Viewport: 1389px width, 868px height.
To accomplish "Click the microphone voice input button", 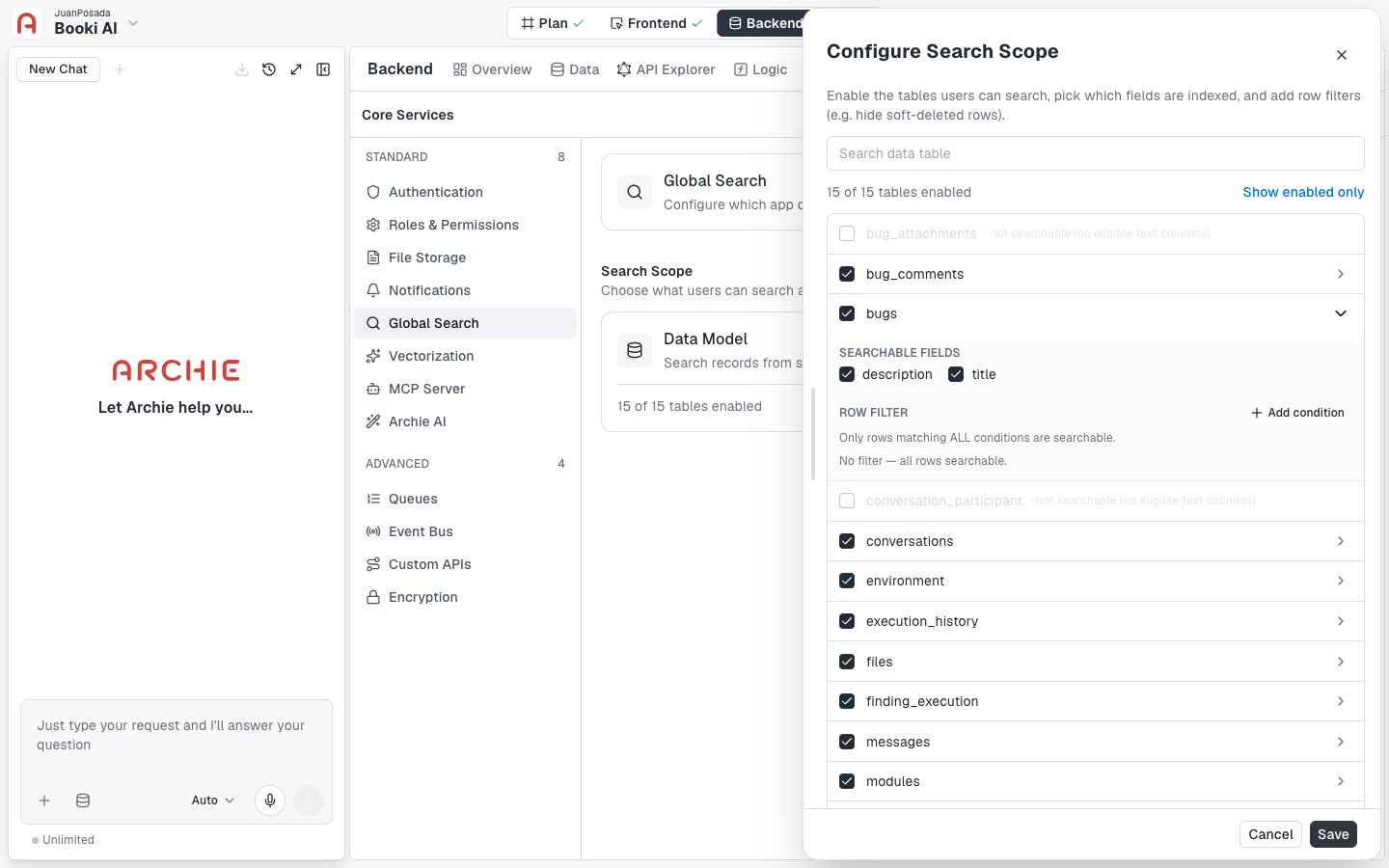I will point(270,800).
